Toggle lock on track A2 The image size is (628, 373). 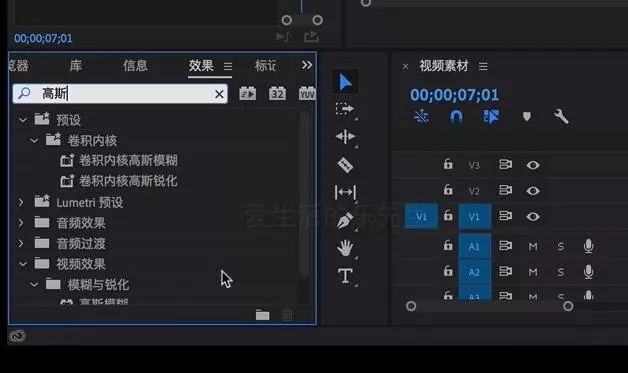click(x=448, y=271)
